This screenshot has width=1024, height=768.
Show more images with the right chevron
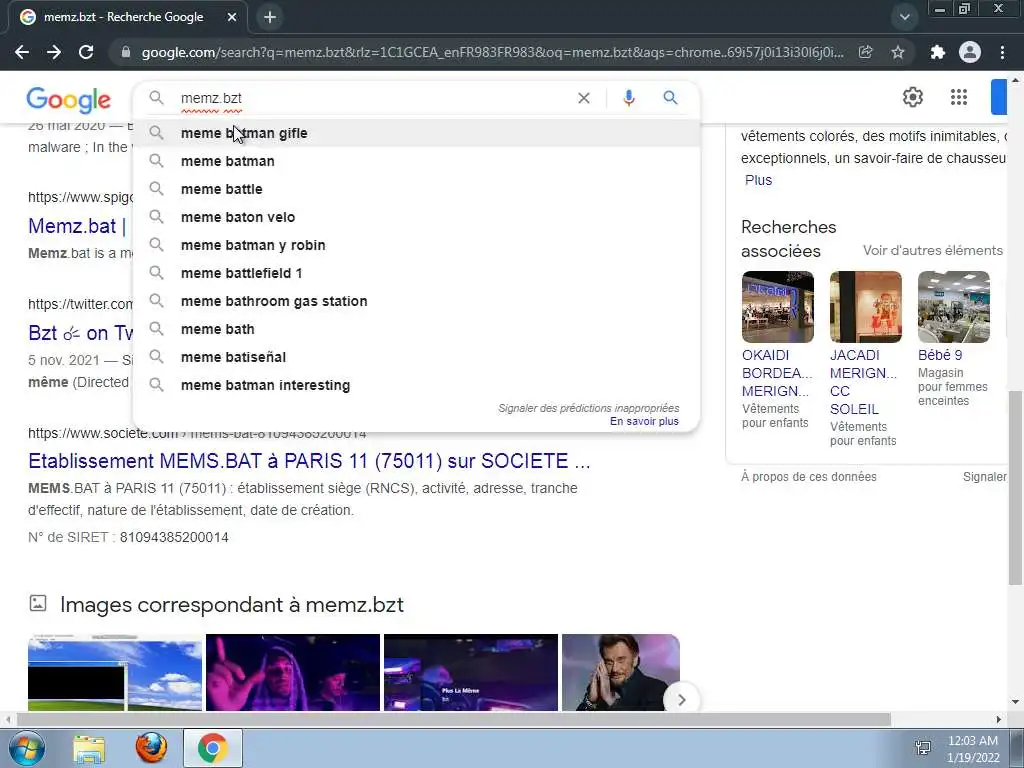click(x=681, y=700)
